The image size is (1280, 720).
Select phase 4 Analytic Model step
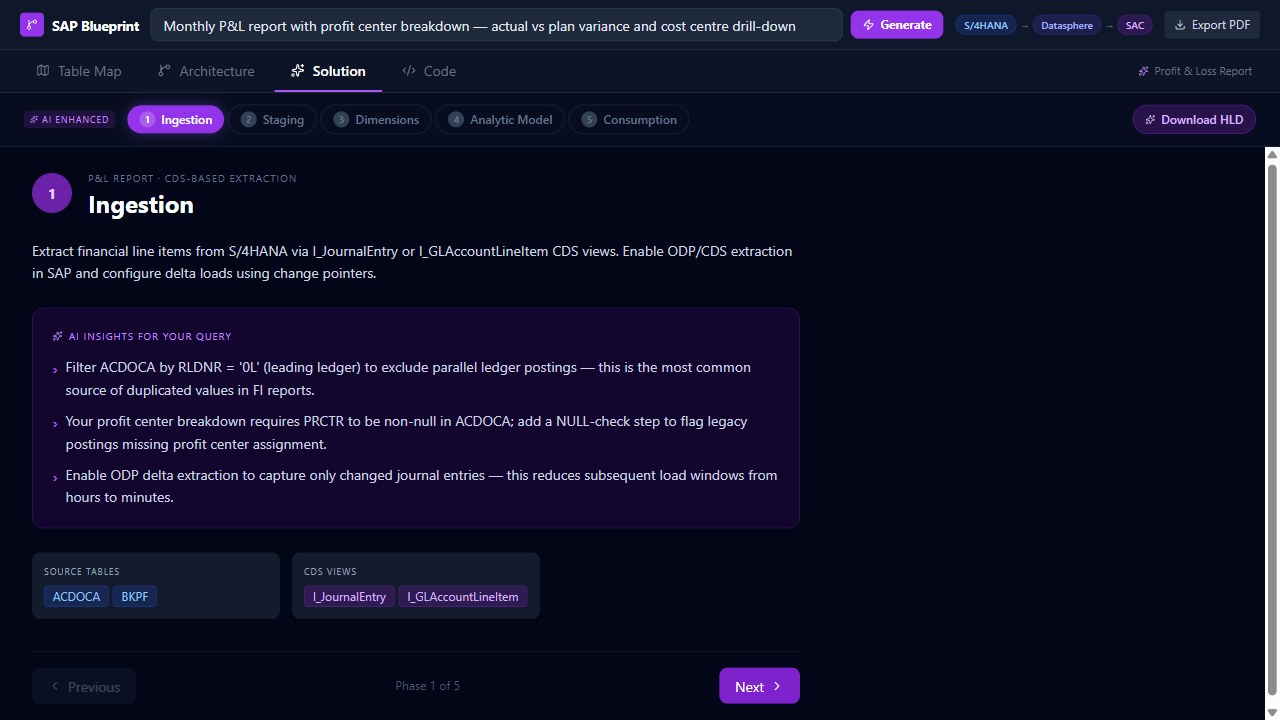click(x=500, y=120)
